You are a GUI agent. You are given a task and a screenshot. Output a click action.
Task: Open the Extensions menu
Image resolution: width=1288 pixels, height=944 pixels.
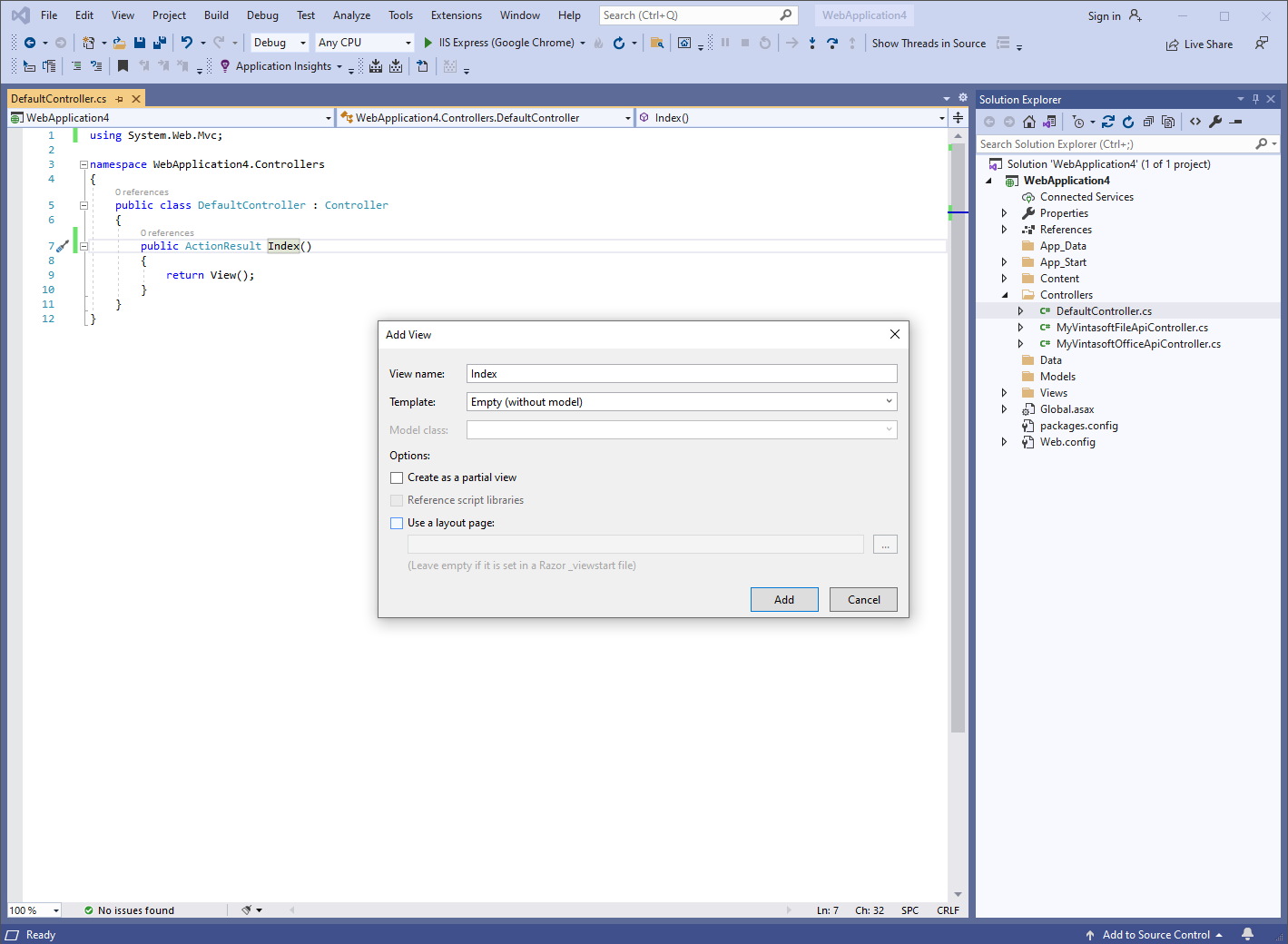(456, 15)
